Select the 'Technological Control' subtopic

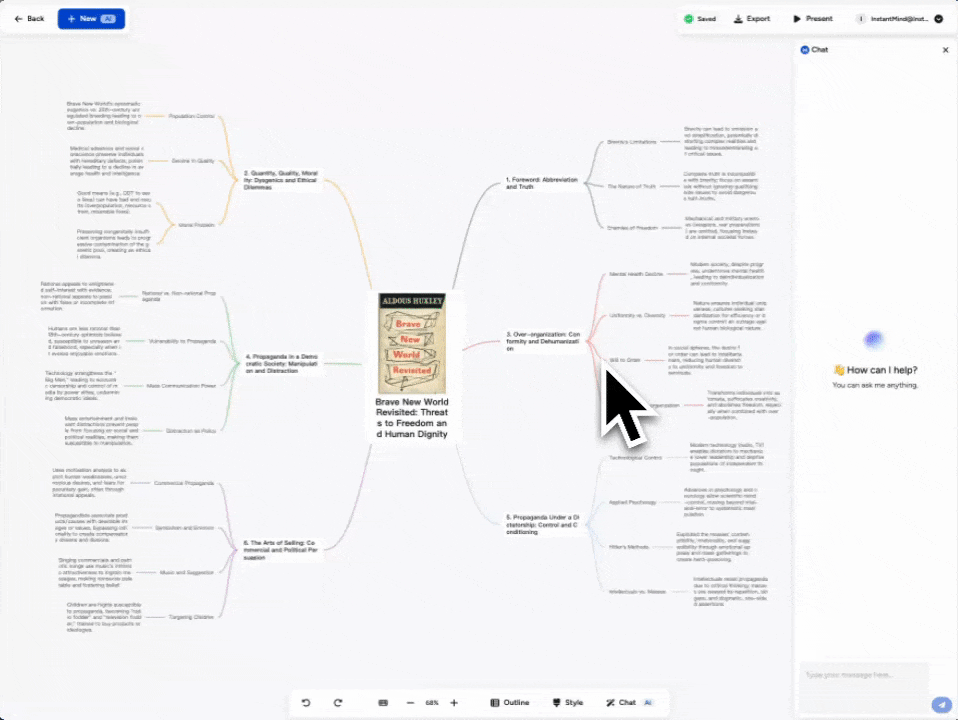pos(635,458)
